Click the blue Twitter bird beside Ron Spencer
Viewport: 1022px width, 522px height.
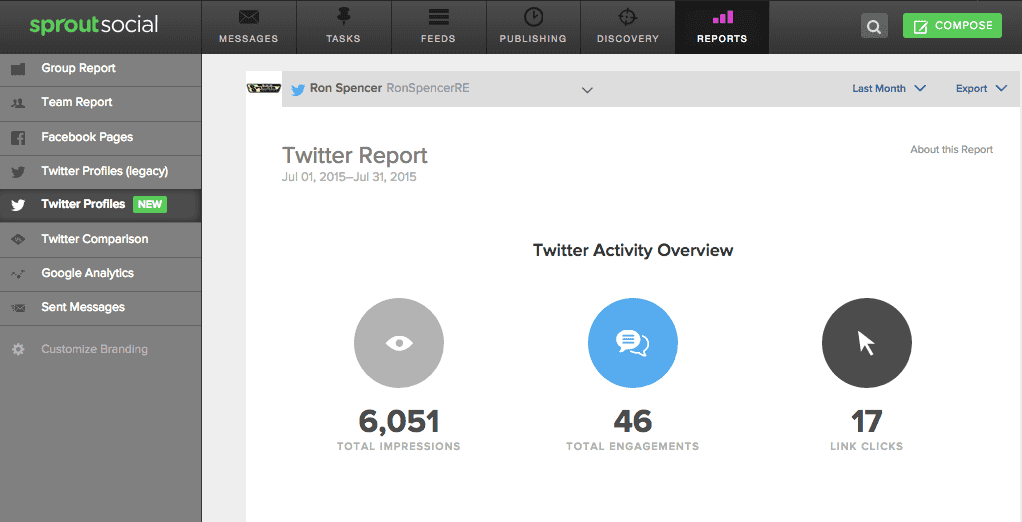pyautogui.click(x=298, y=90)
